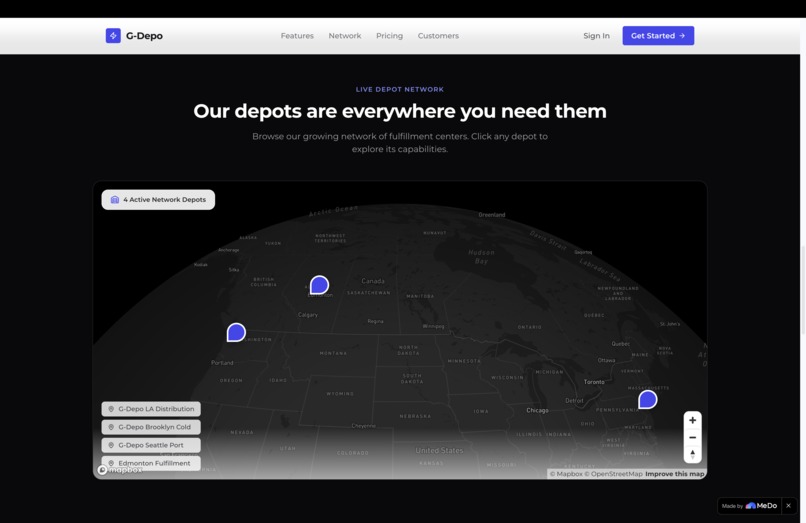Select the Edmonton depot map marker
This screenshot has height=523, width=806.
pos(319,285)
